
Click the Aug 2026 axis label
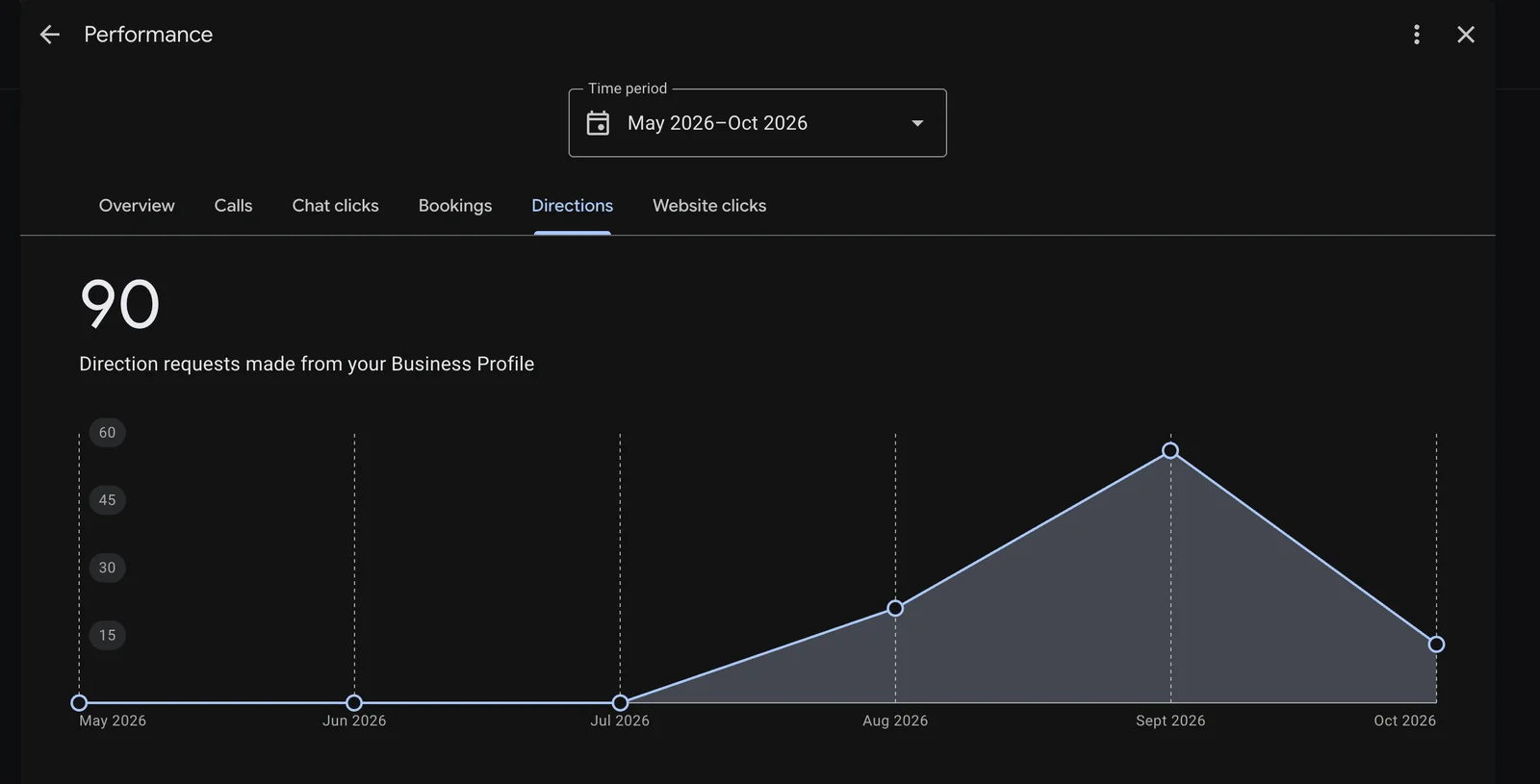pos(895,721)
